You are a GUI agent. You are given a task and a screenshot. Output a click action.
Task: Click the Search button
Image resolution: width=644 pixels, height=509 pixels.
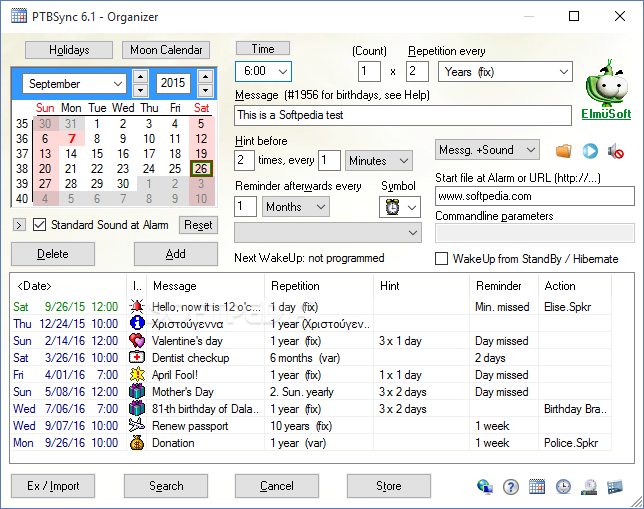(x=166, y=486)
